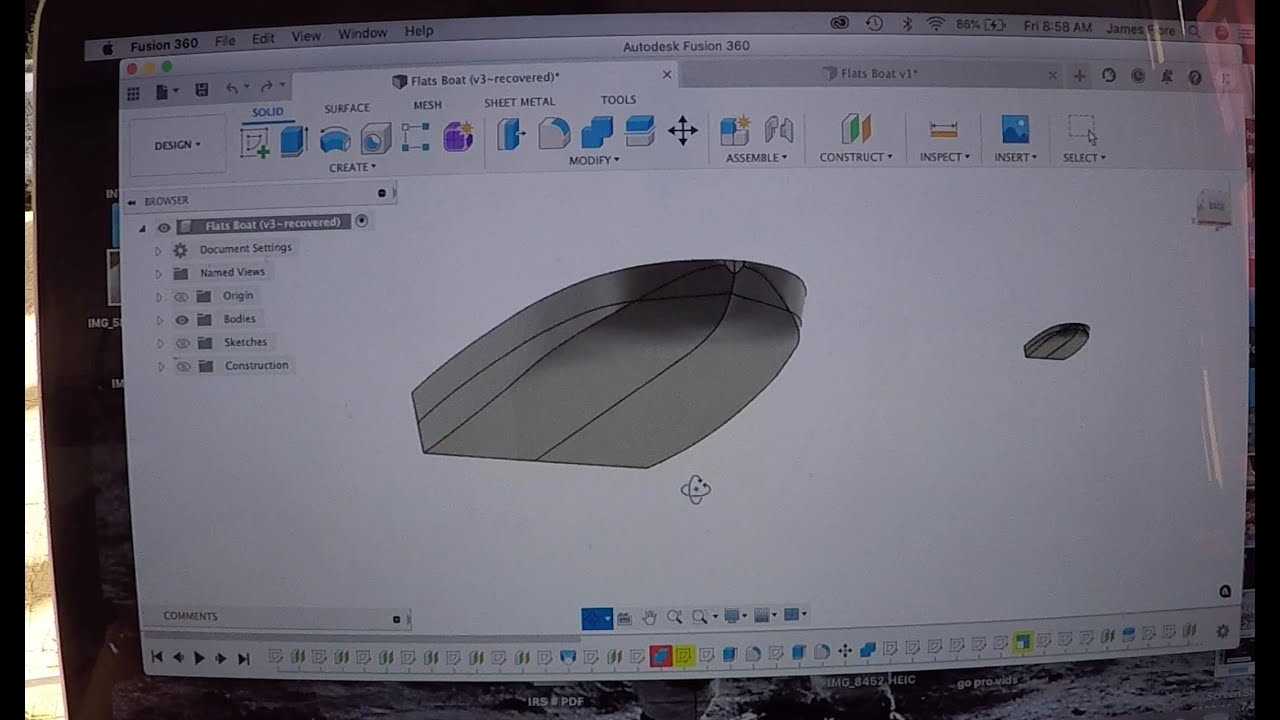Select the Hole tool icon
This screenshot has height=720, width=1280.
(x=375, y=139)
